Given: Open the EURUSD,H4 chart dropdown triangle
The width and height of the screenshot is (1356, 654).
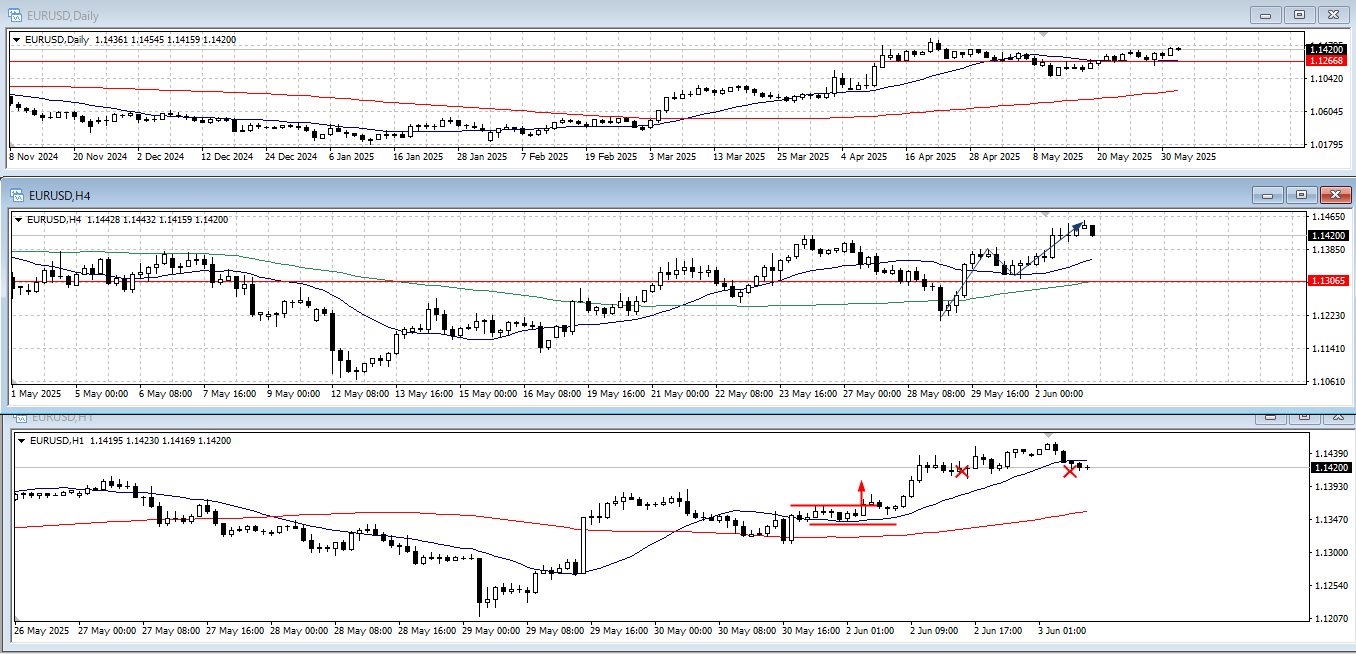Looking at the screenshot, I should [x=17, y=220].
